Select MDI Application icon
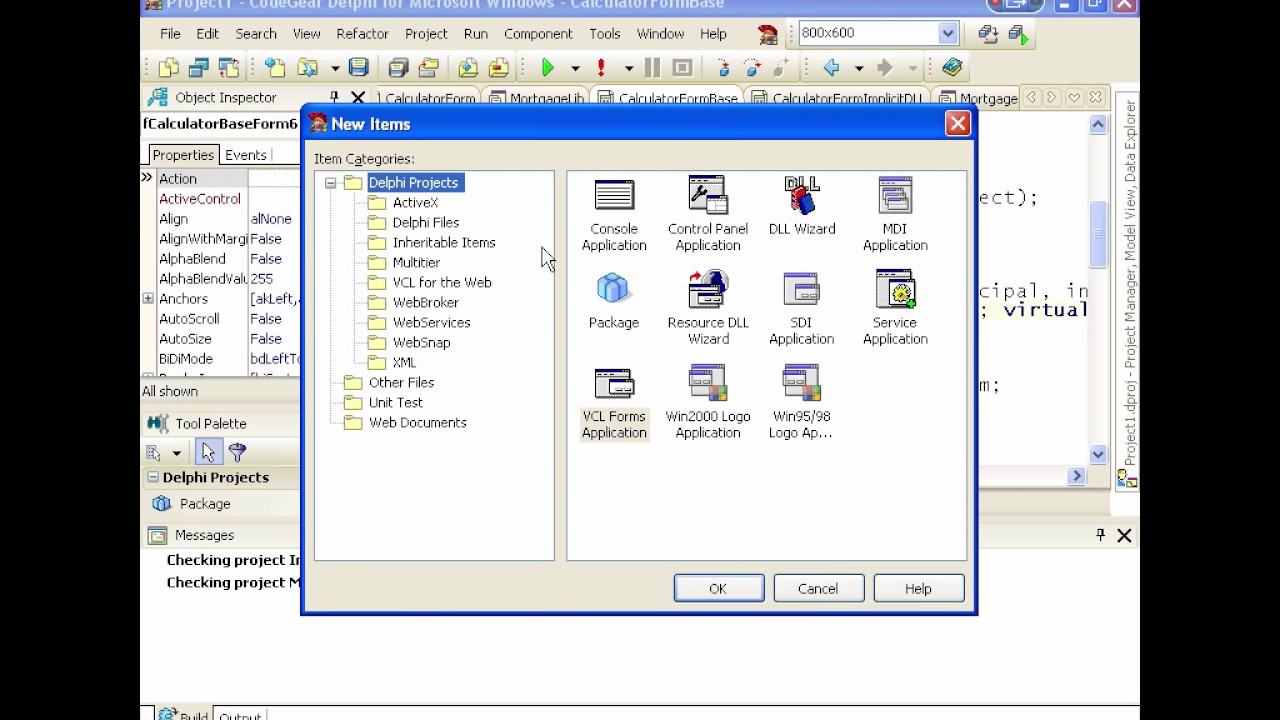Image resolution: width=1280 pixels, height=720 pixels. click(895, 196)
